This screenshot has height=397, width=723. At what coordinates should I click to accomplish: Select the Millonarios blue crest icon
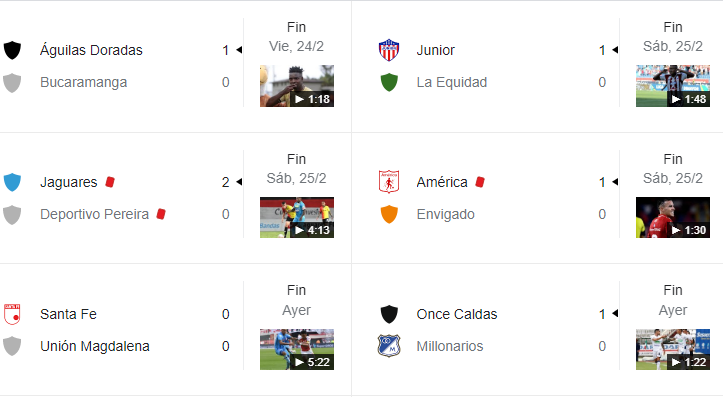pyautogui.click(x=389, y=346)
